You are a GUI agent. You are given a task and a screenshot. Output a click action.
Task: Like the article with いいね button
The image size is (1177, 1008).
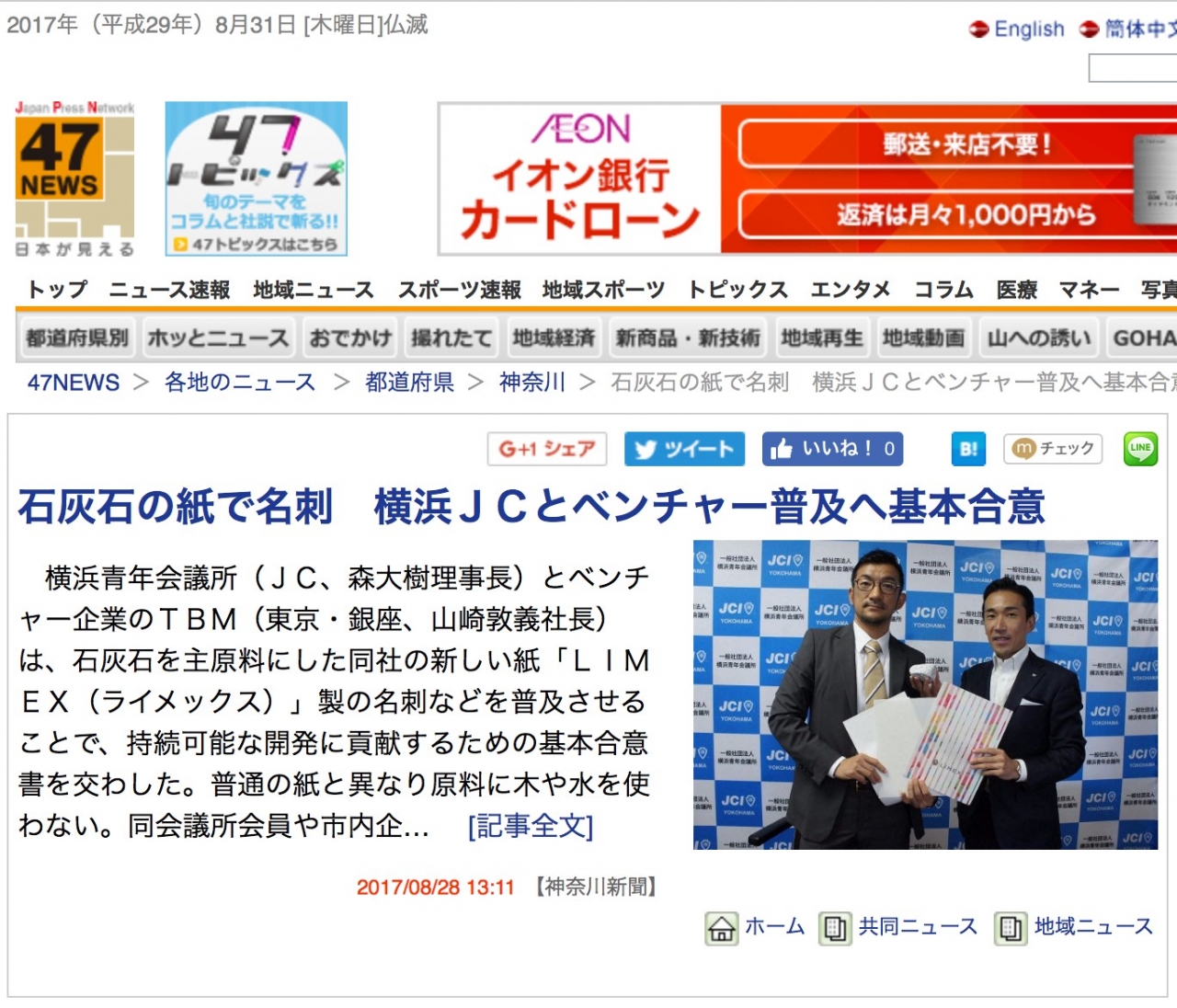click(832, 449)
